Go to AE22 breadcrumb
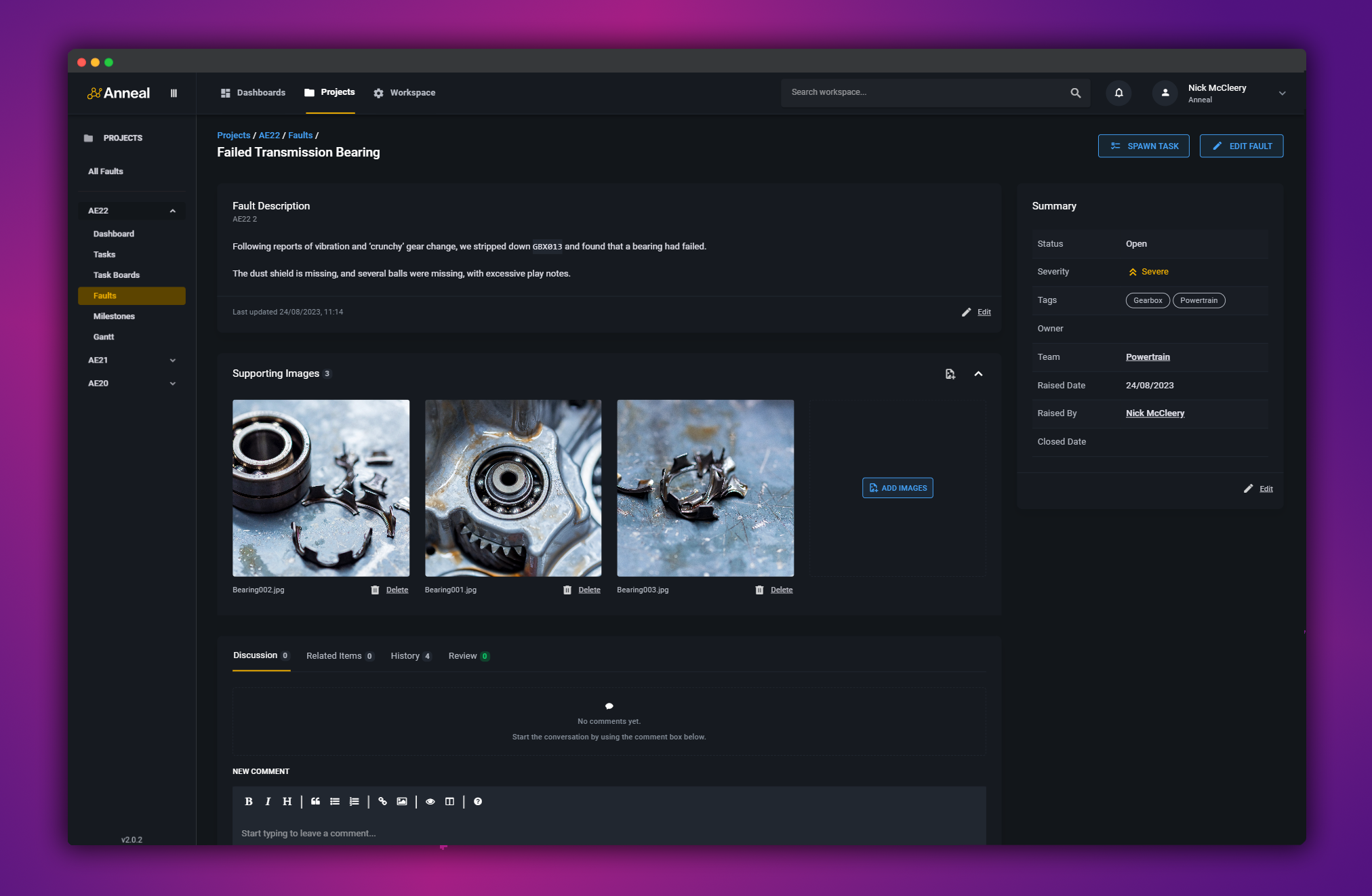The width and height of the screenshot is (1372, 896). [269, 136]
